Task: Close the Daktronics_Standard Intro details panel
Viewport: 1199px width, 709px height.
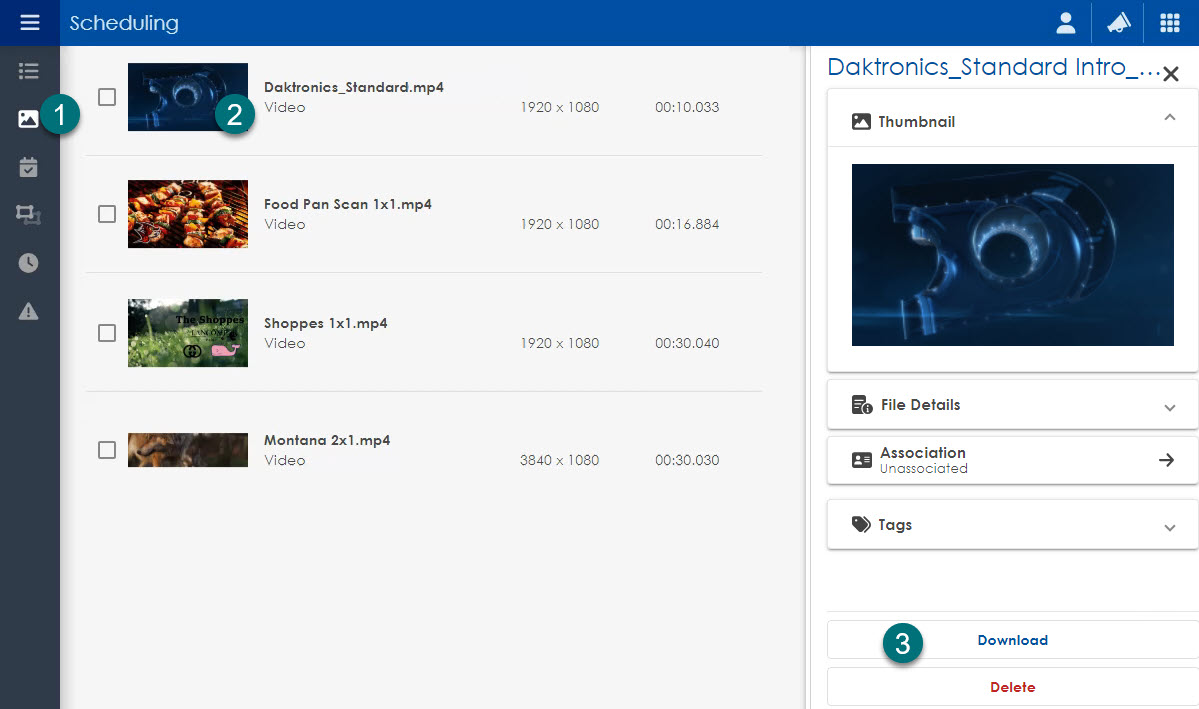Action: [x=1171, y=74]
